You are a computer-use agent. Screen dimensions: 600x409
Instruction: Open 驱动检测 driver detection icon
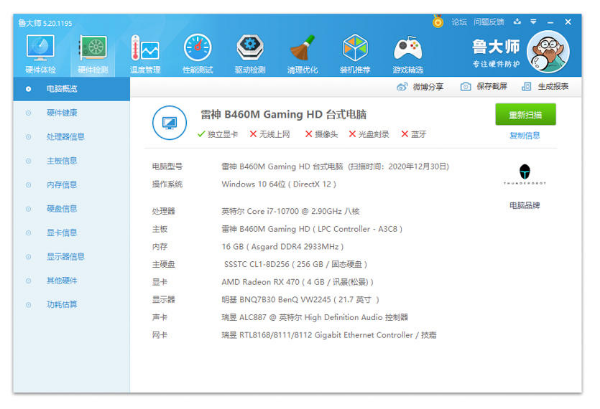click(x=250, y=48)
